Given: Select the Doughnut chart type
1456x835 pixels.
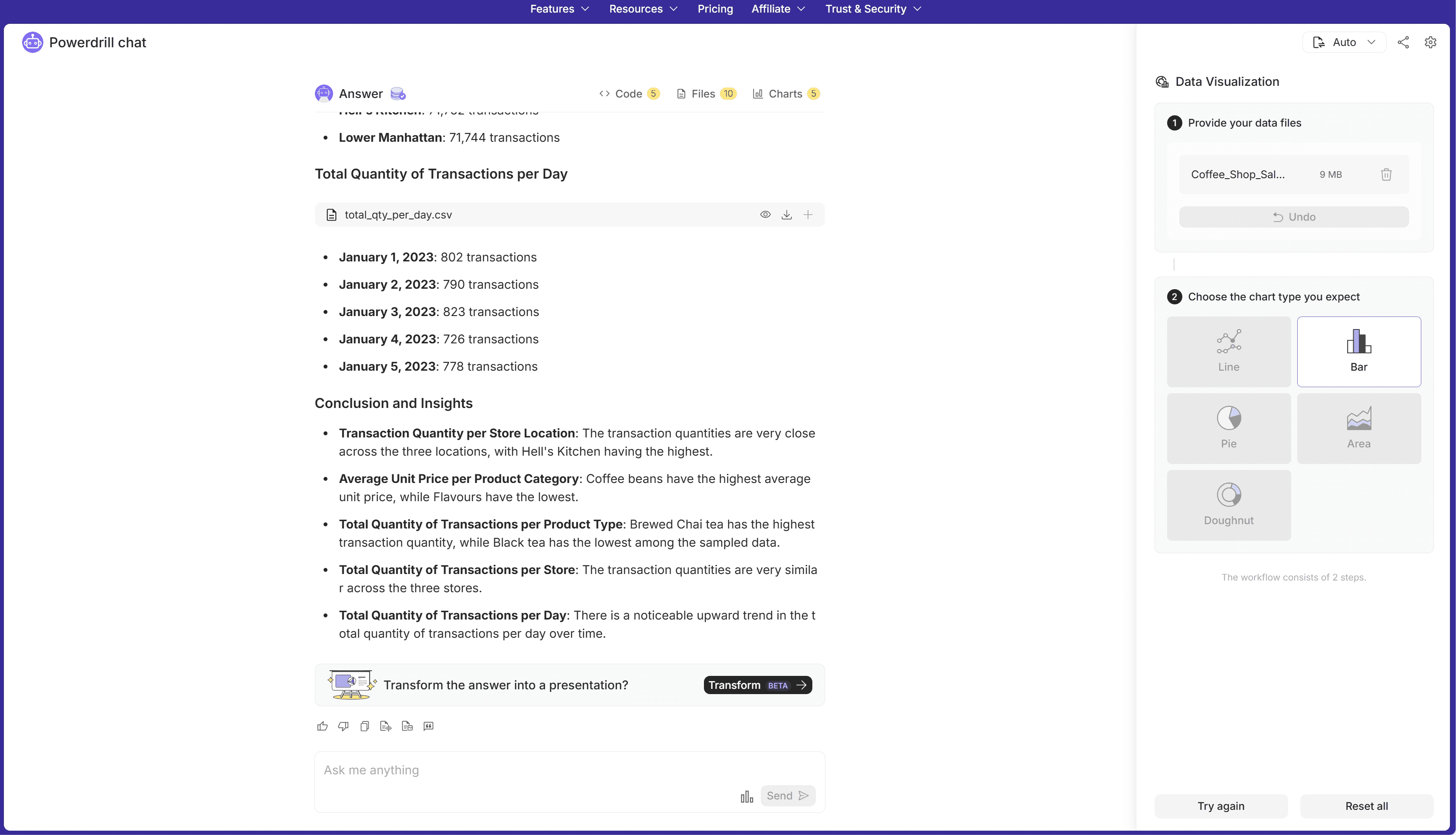Looking at the screenshot, I should [x=1229, y=505].
